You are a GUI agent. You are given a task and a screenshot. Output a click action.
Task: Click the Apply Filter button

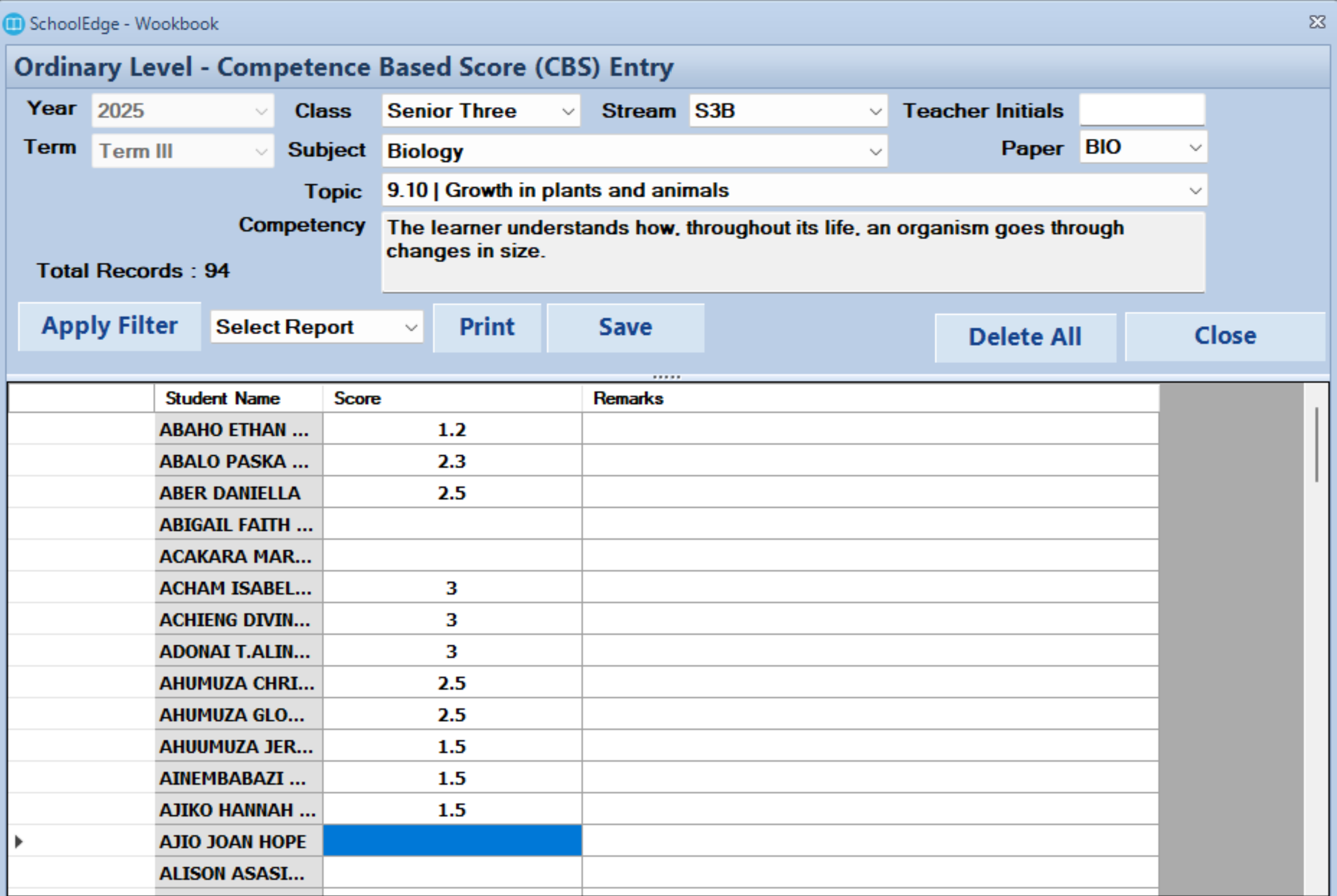pyautogui.click(x=109, y=327)
